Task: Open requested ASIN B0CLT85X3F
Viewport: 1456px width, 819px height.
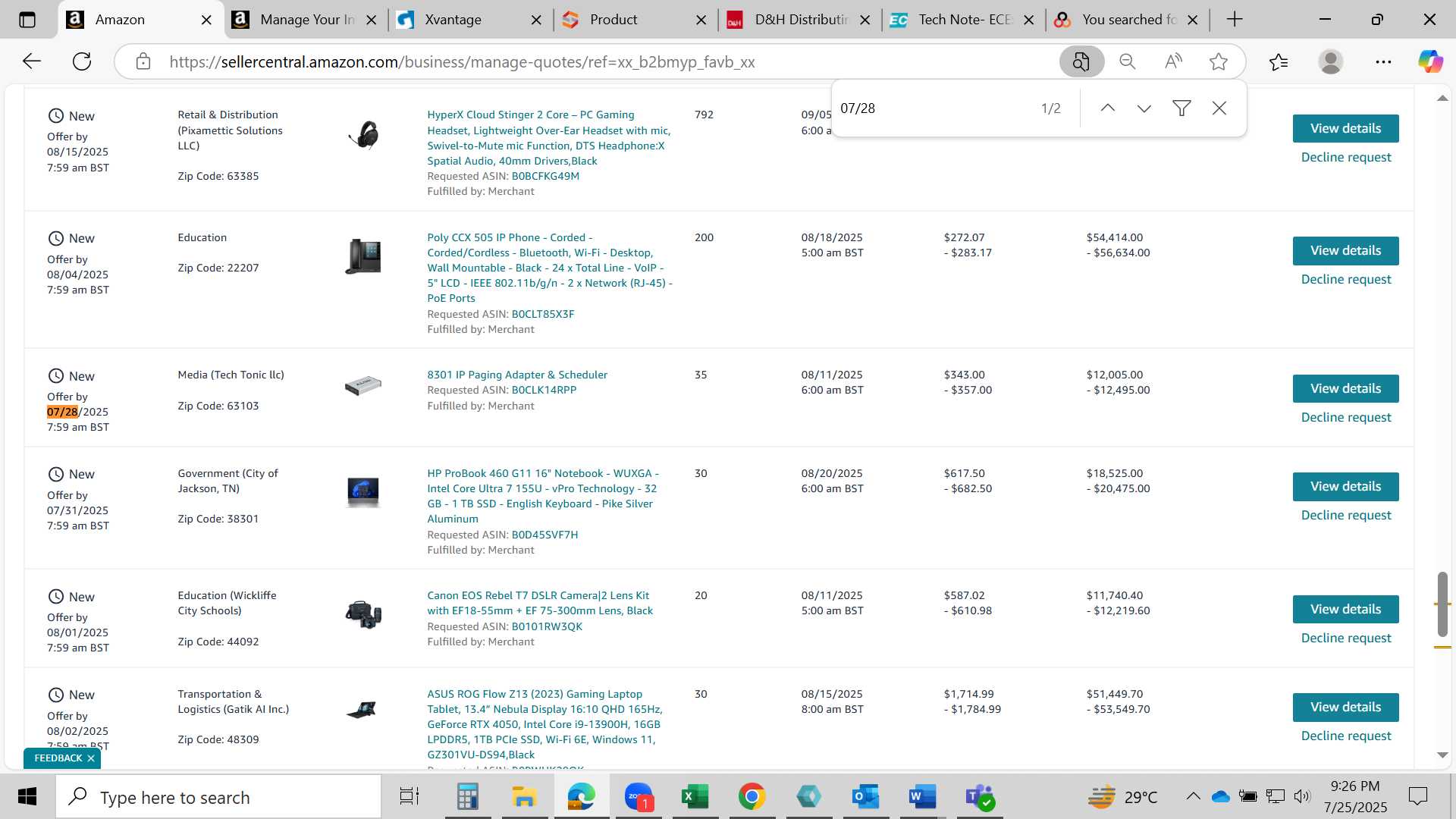Action: pyautogui.click(x=543, y=314)
